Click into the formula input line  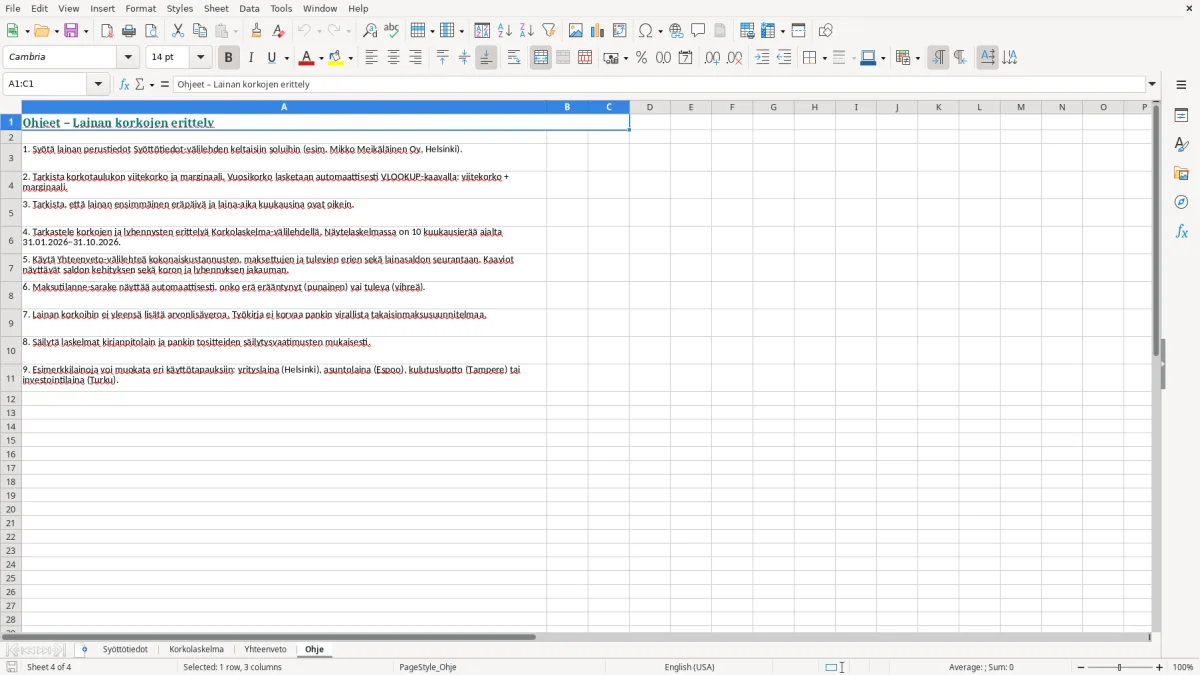658,84
